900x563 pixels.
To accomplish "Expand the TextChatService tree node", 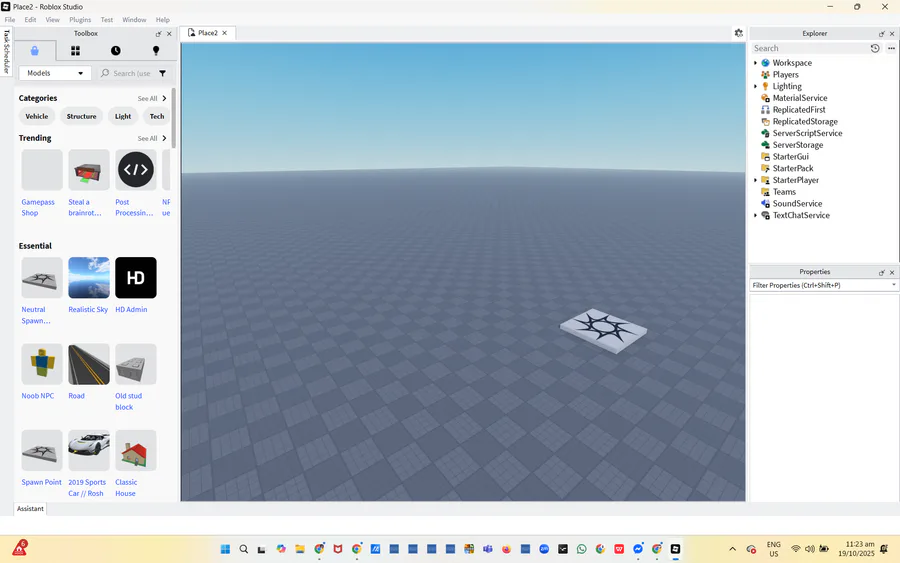I will point(755,215).
